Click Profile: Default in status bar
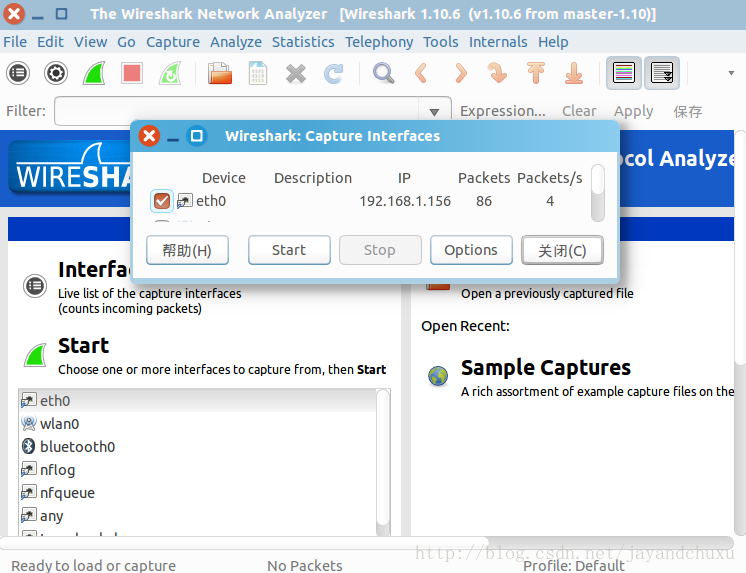Screen dimensions: 746x573 (x=574, y=565)
